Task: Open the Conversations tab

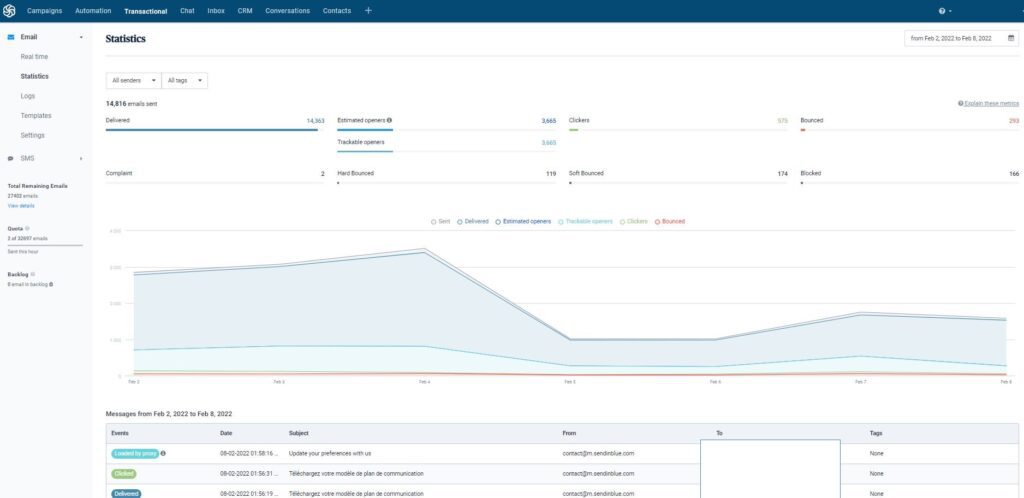Action: click(x=287, y=11)
